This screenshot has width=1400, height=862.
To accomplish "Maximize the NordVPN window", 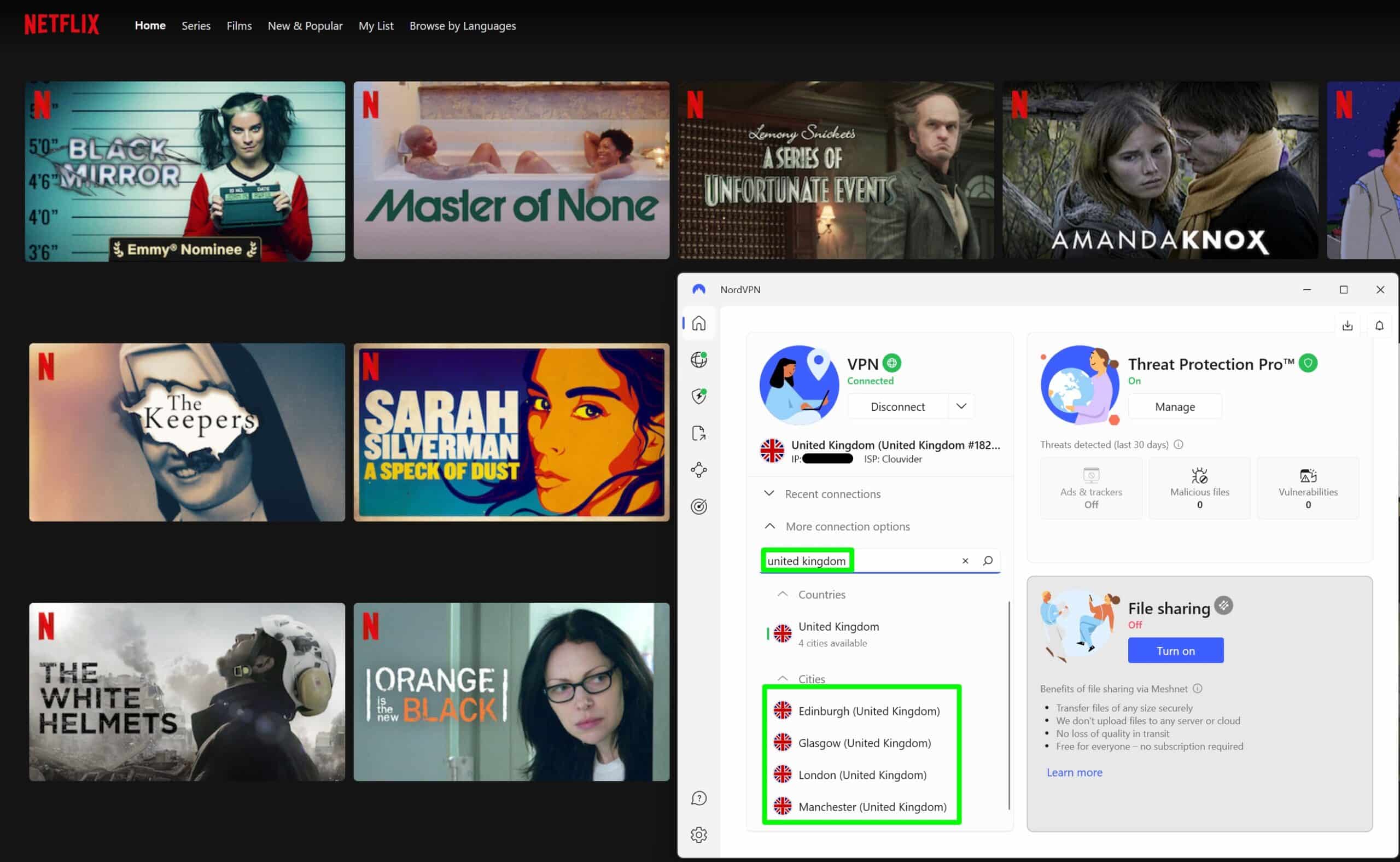I will coord(1343,290).
